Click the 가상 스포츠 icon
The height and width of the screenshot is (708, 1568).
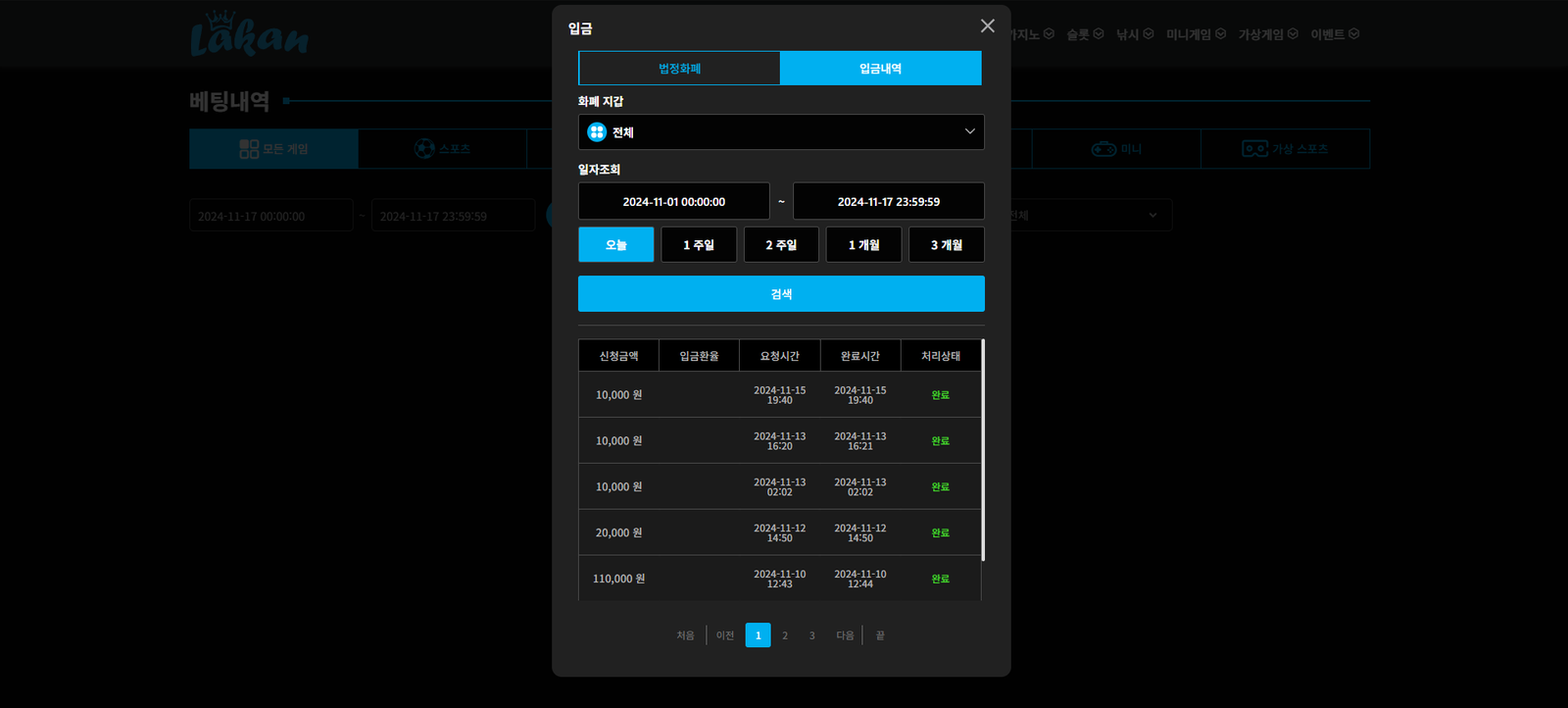point(1254,149)
